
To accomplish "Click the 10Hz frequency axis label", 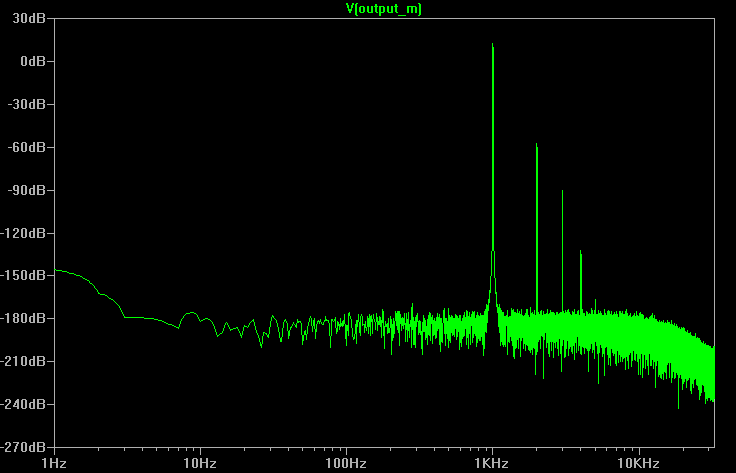I will [200, 464].
